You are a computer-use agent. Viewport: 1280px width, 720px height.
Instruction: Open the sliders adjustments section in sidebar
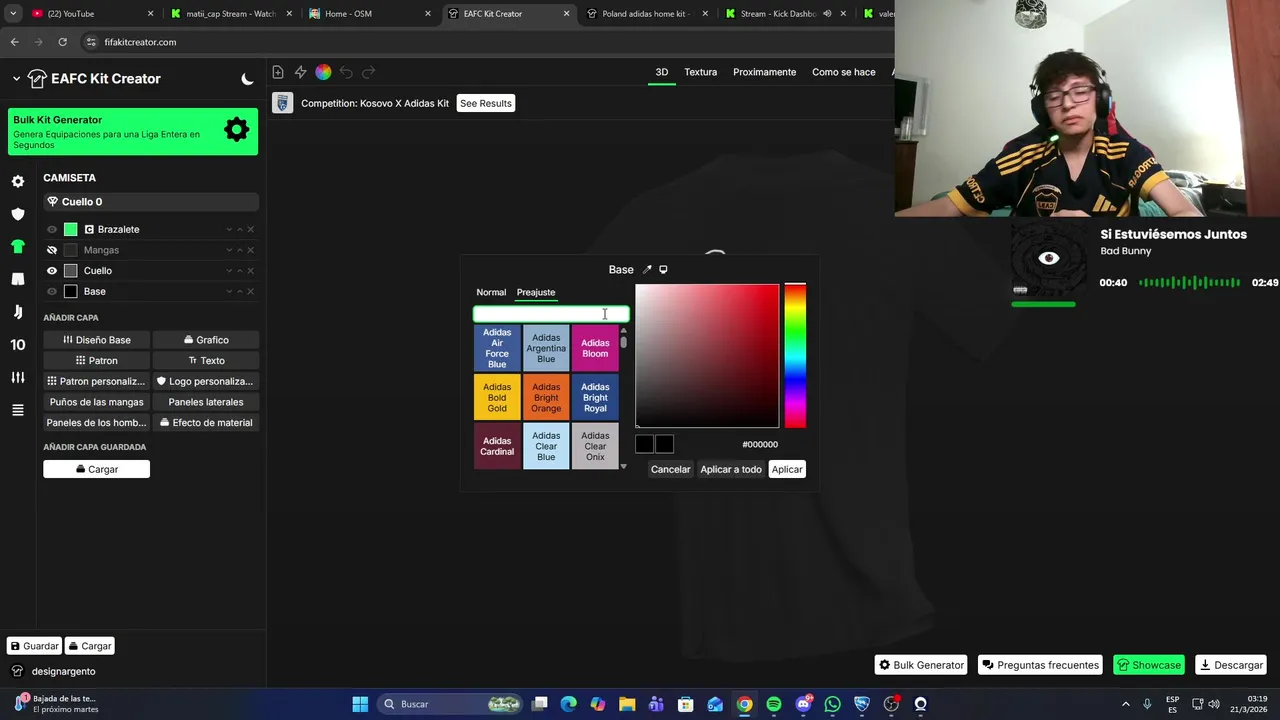pyautogui.click(x=17, y=377)
